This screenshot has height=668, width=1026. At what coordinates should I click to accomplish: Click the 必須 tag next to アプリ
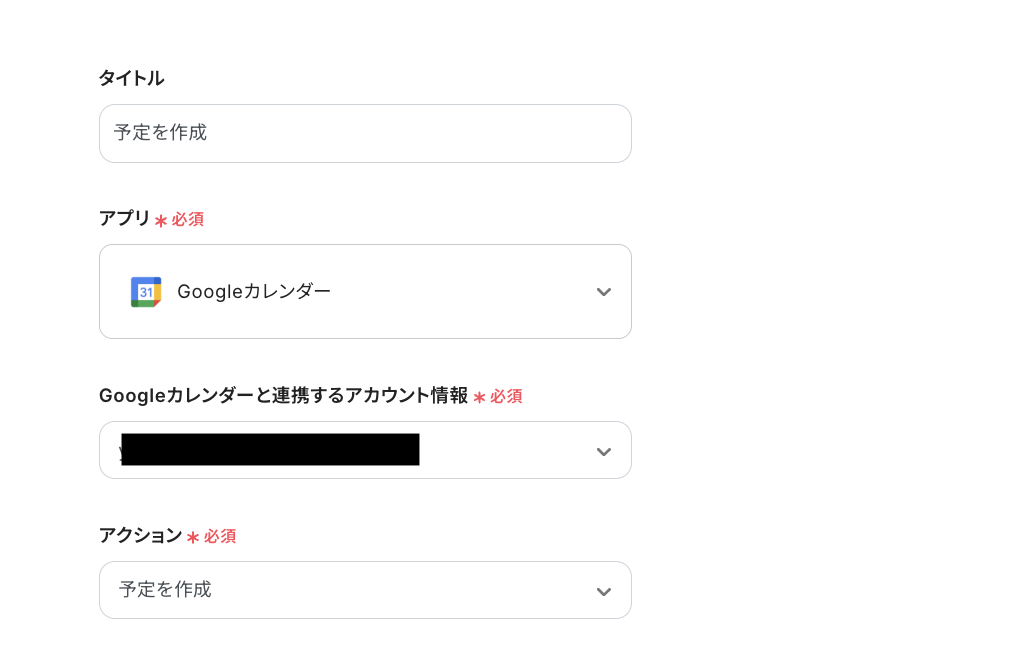tap(188, 219)
